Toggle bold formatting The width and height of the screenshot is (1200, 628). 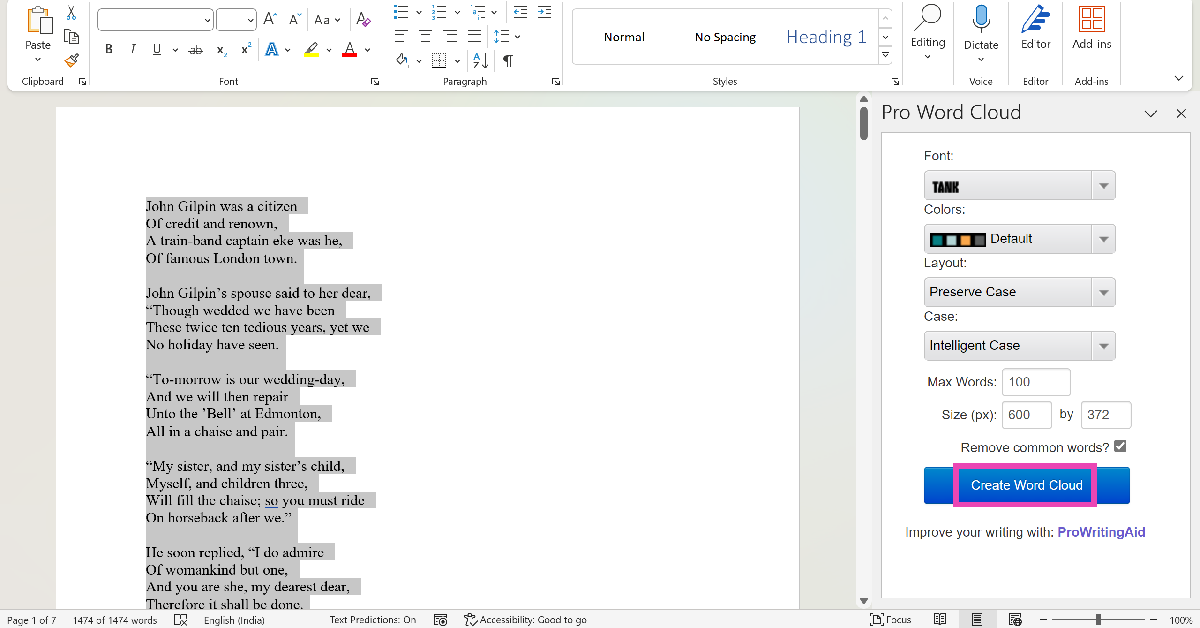[108, 50]
